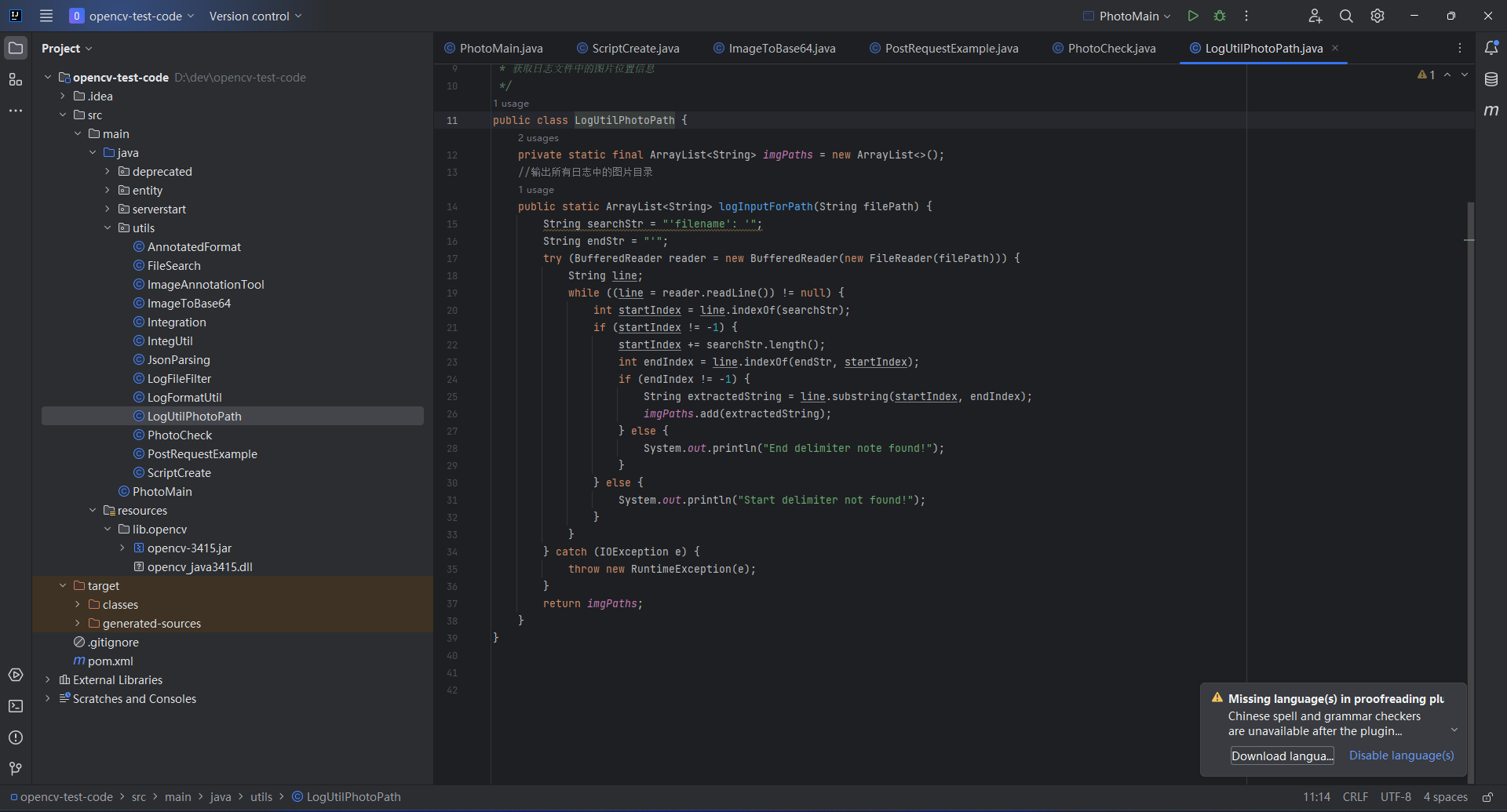
Task: Open Terminal tool window
Action: (x=16, y=706)
